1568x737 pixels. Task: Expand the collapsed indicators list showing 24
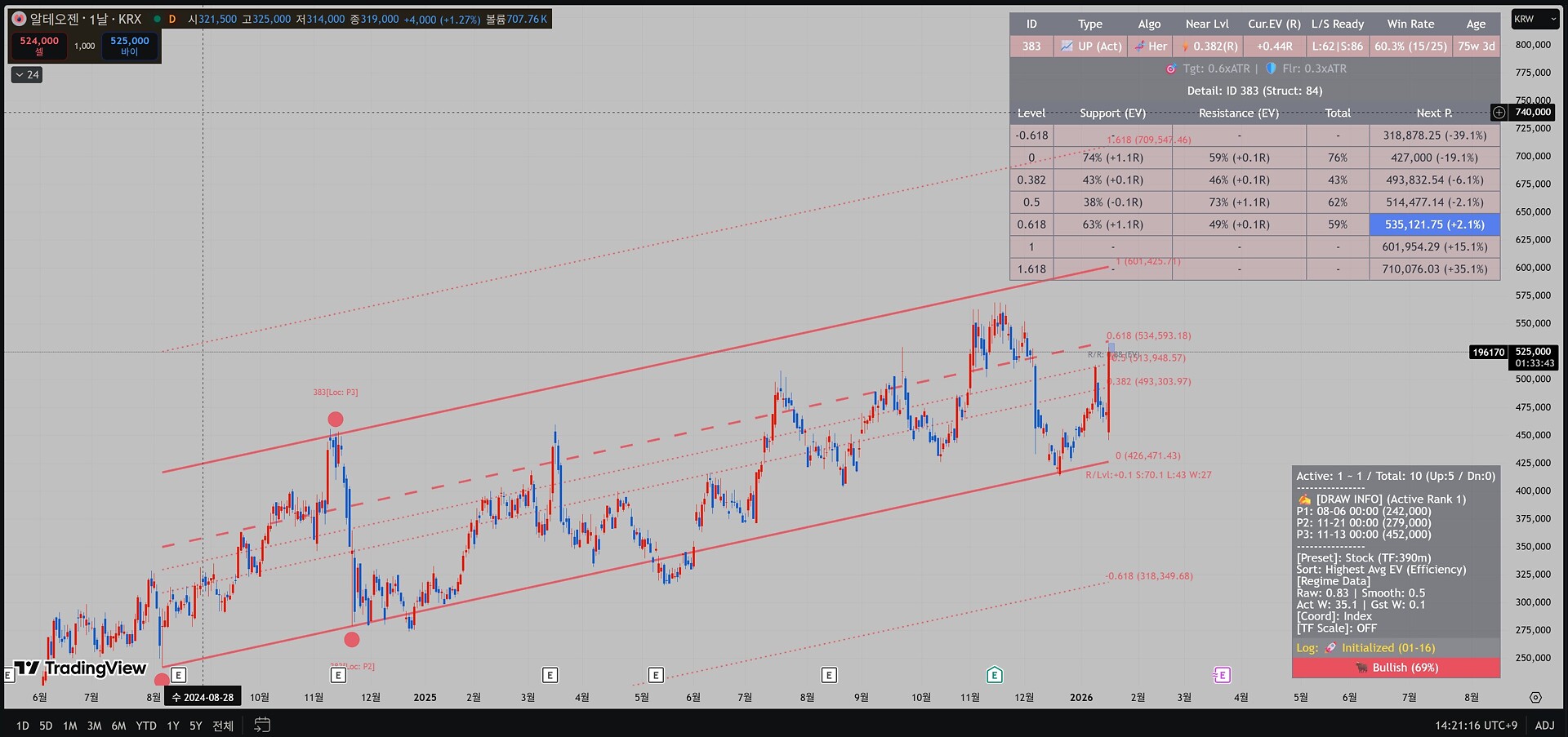27,75
